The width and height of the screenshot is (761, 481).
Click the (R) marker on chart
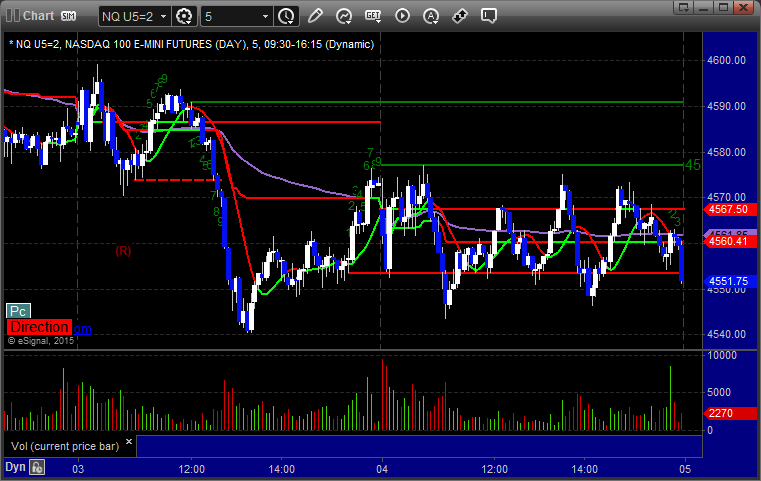[123, 251]
